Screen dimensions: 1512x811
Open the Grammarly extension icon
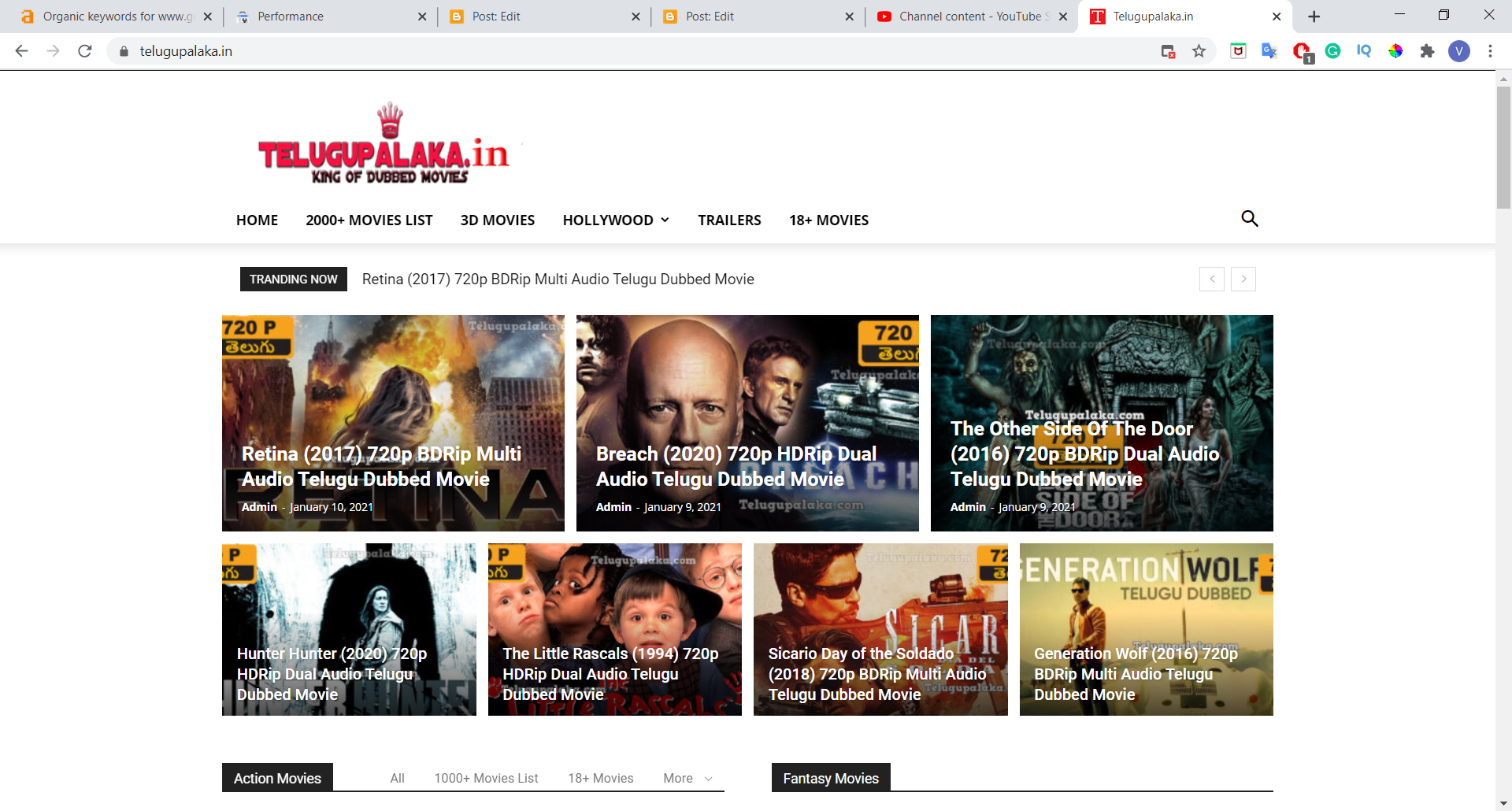coord(1332,51)
